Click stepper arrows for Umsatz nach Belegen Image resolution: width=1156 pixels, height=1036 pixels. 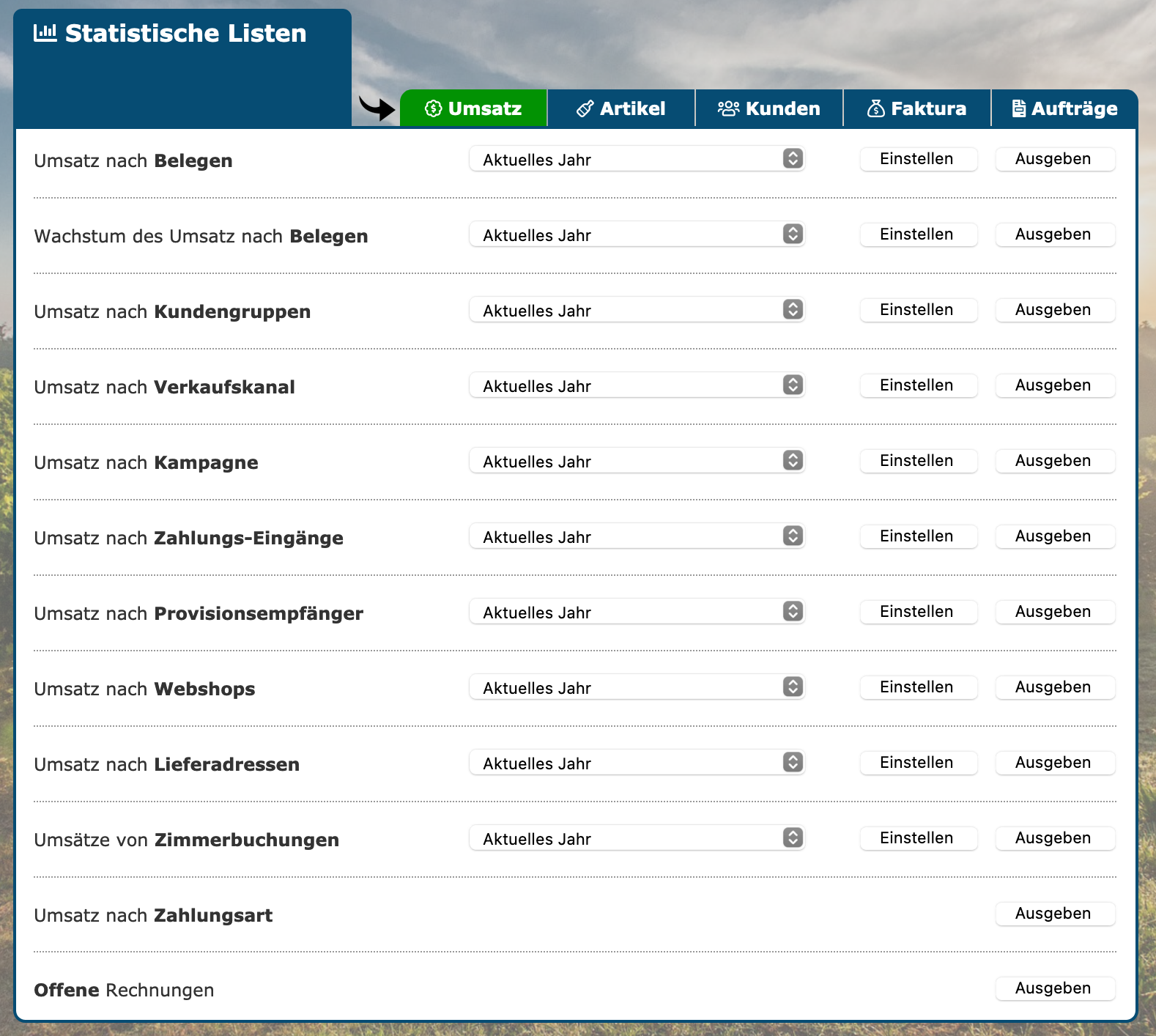pos(793,159)
